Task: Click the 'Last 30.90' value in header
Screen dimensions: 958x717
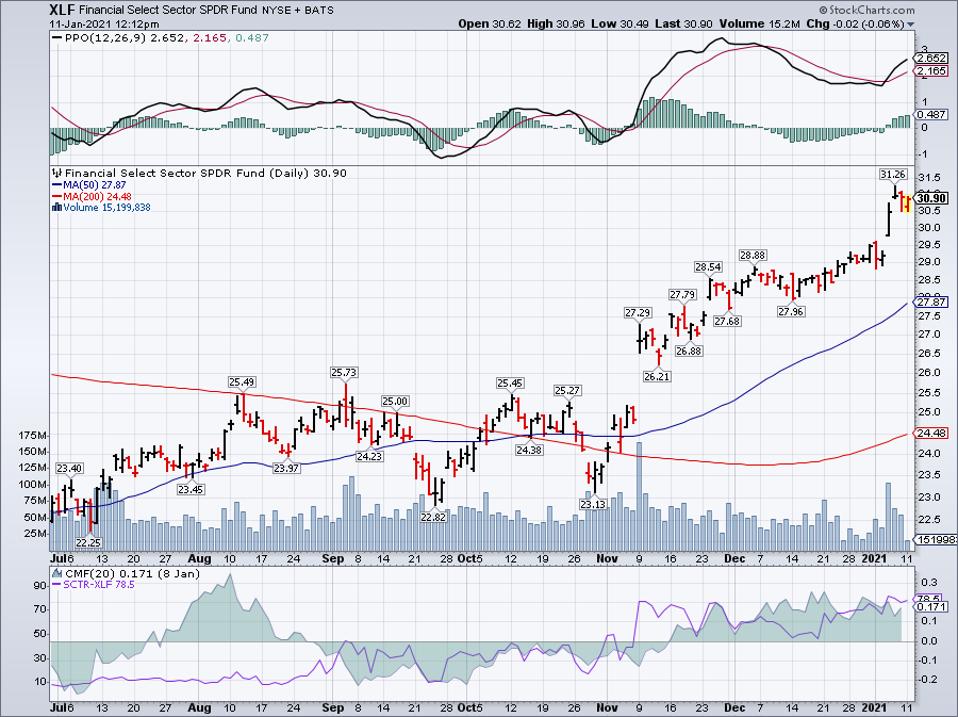Action: (683, 24)
